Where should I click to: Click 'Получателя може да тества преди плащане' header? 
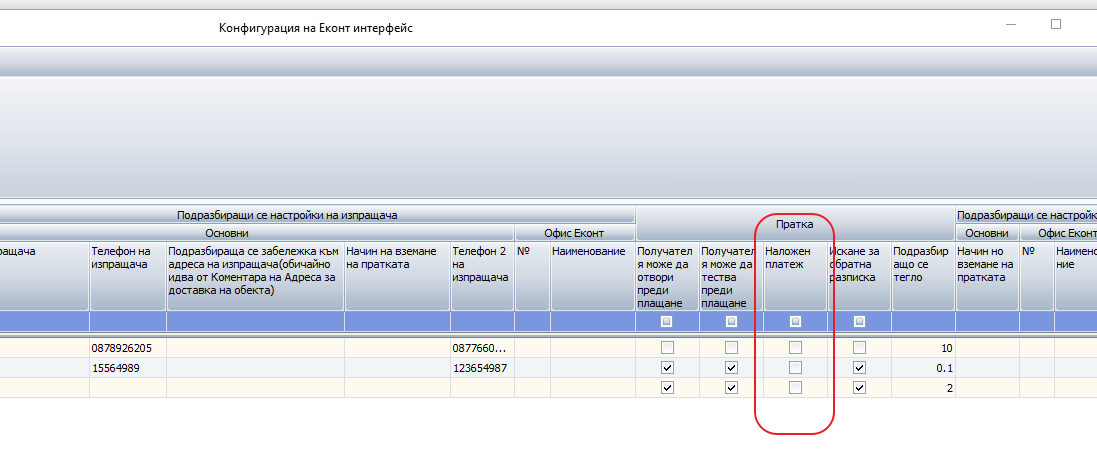coord(731,276)
